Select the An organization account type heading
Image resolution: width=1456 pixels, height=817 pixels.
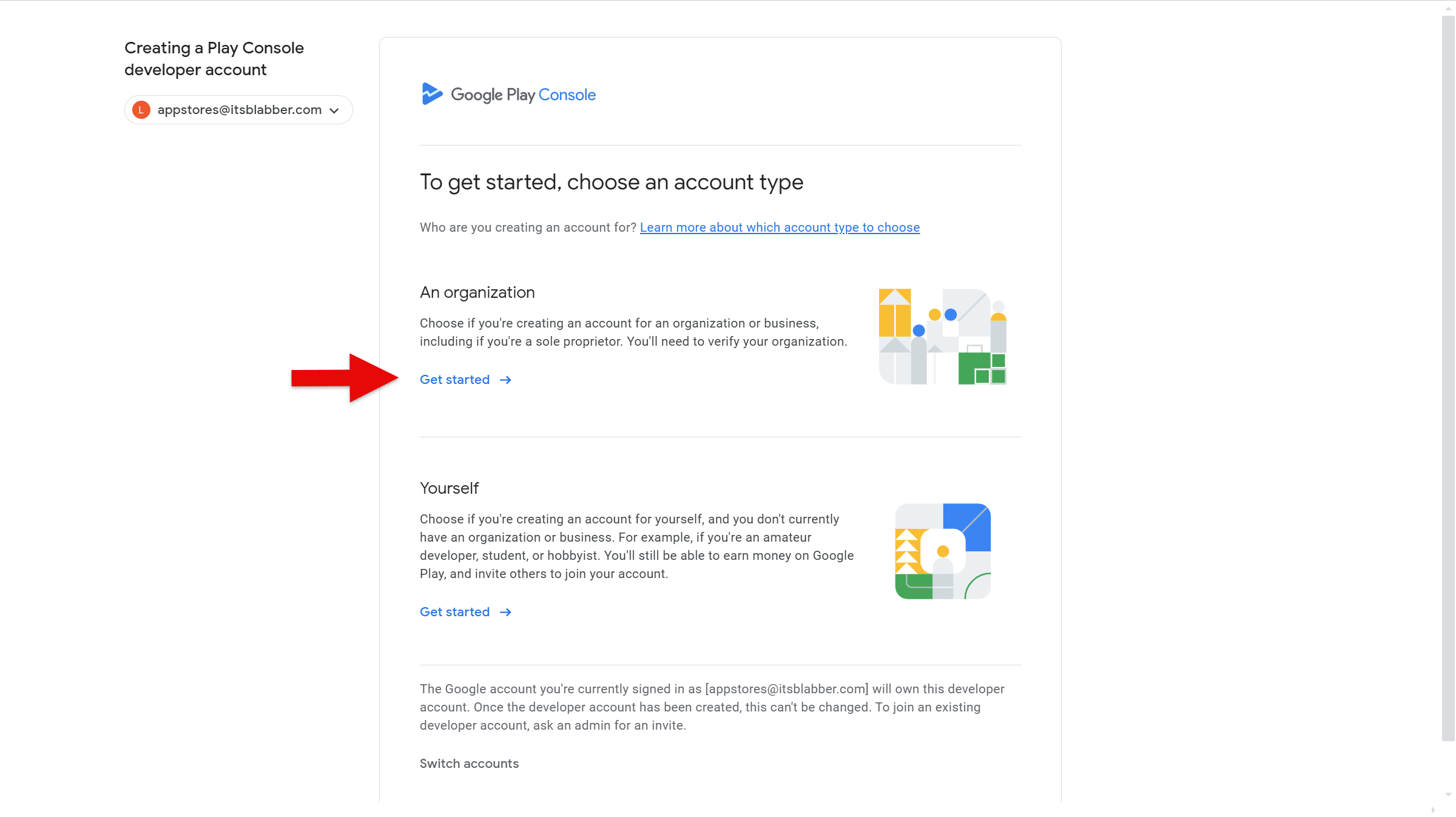coord(477,292)
